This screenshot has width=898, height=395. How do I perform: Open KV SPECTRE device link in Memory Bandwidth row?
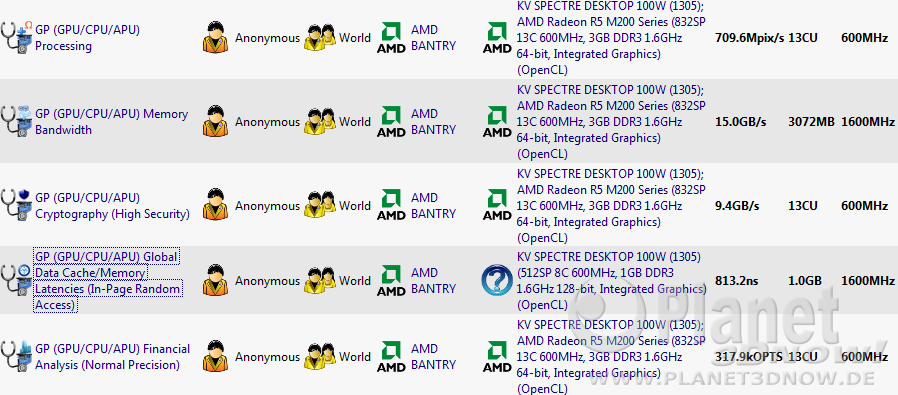[611, 122]
